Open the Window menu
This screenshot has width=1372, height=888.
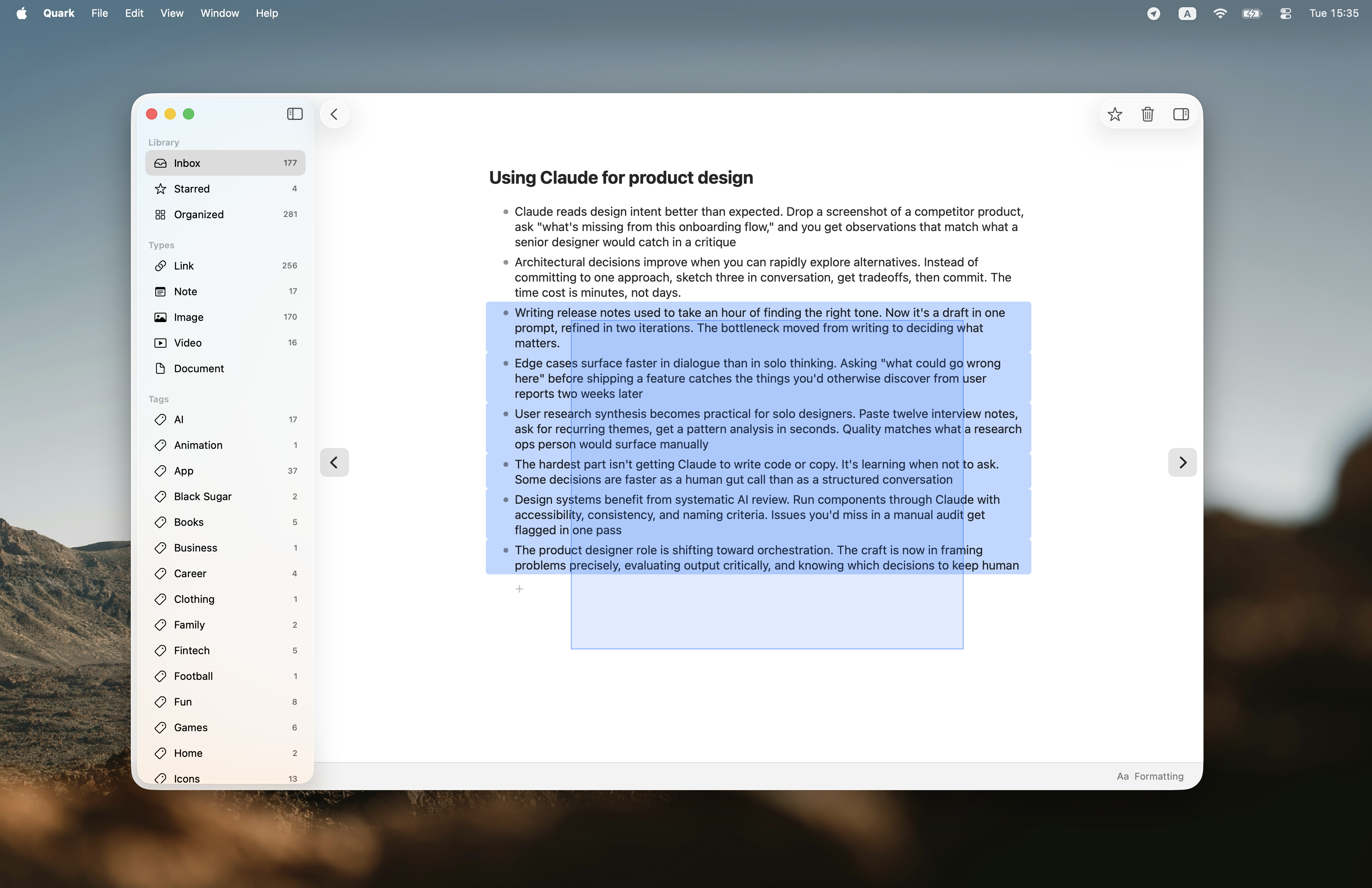tap(219, 13)
